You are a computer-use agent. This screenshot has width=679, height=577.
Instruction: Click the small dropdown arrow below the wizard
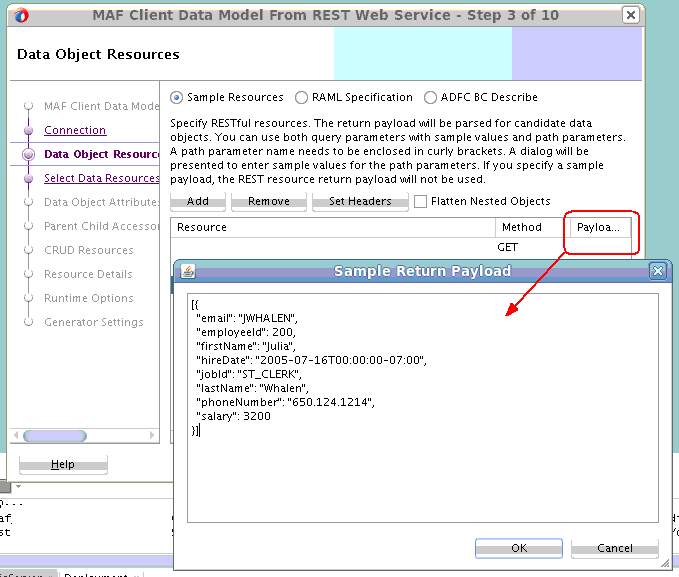click(x=19, y=486)
